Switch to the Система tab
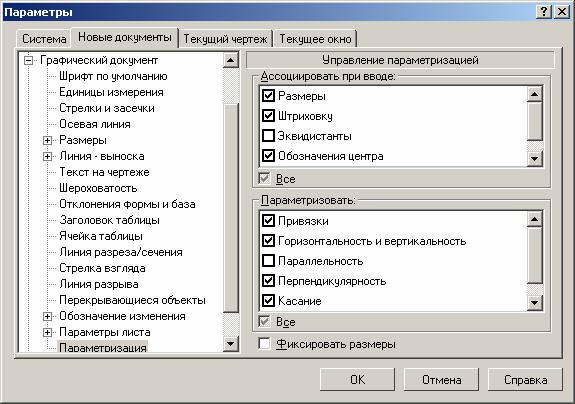575x404 pixels. pyautogui.click(x=44, y=39)
